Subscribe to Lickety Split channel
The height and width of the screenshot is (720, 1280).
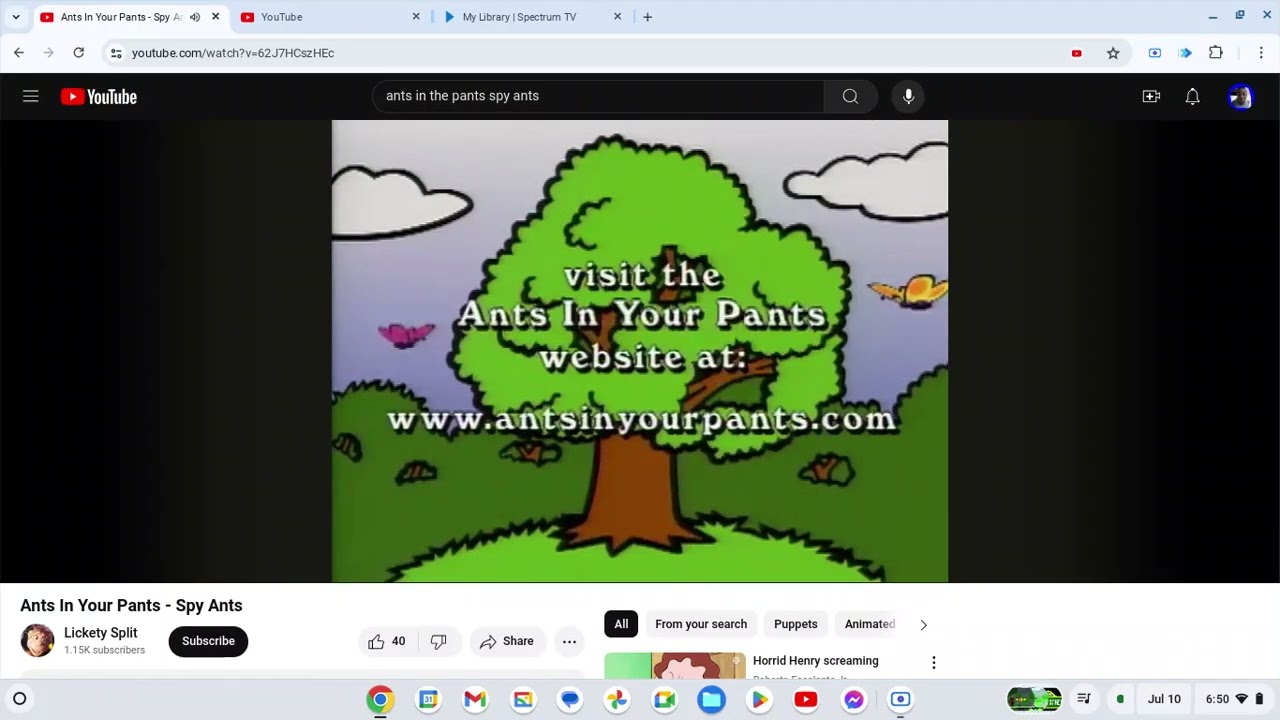[x=208, y=641]
